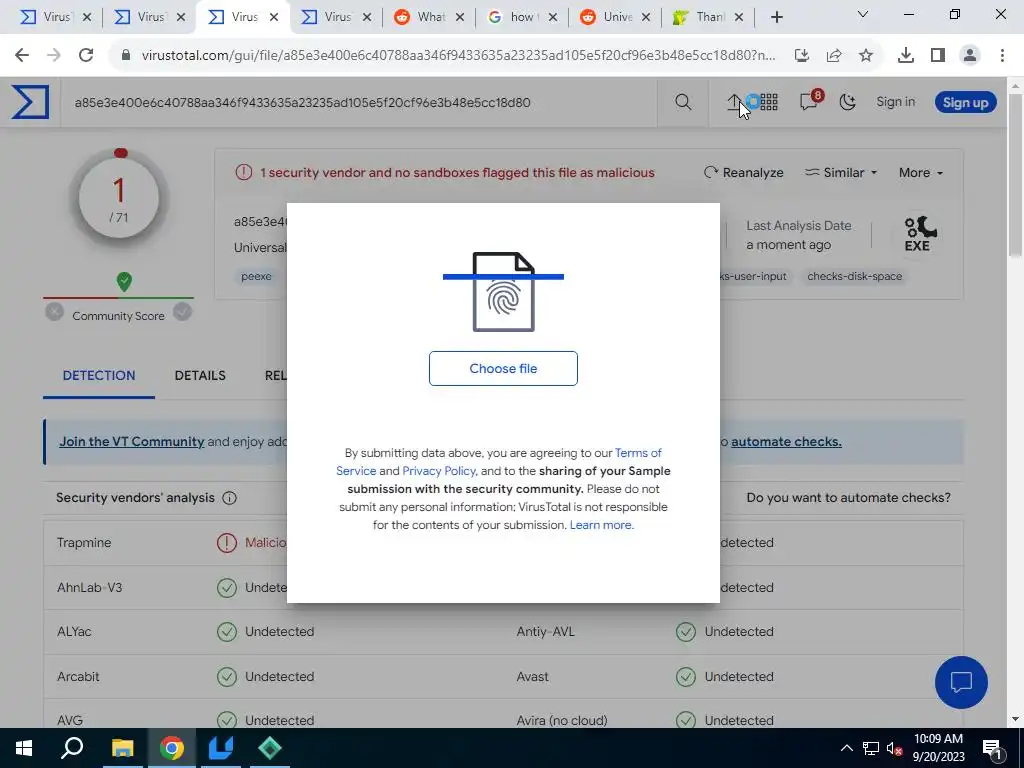Image resolution: width=1024 pixels, height=768 pixels.
Task: Click the muted volume tray icon
Action: click(894, 748)
